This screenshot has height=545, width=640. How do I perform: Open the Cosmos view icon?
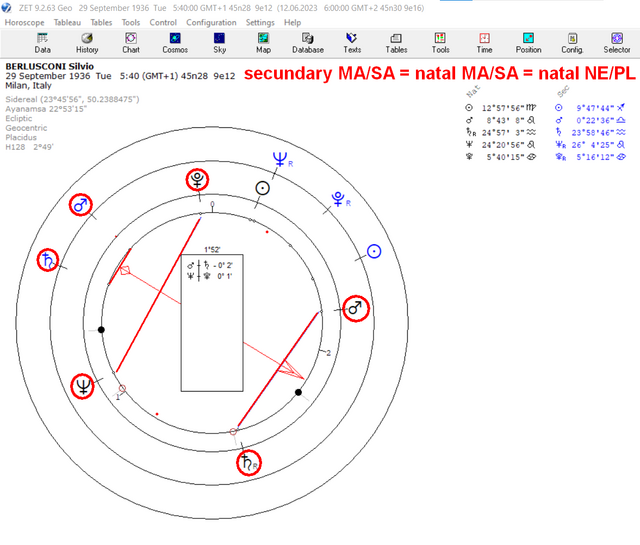[x=175, y=43]
